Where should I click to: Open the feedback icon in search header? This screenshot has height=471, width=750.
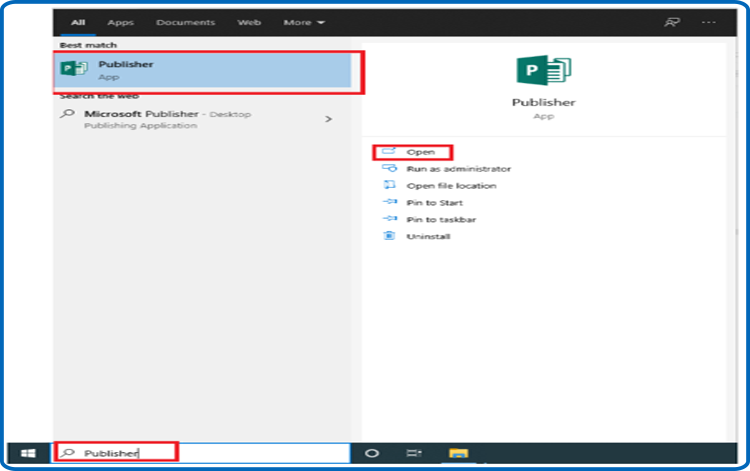tap(672, 22)
